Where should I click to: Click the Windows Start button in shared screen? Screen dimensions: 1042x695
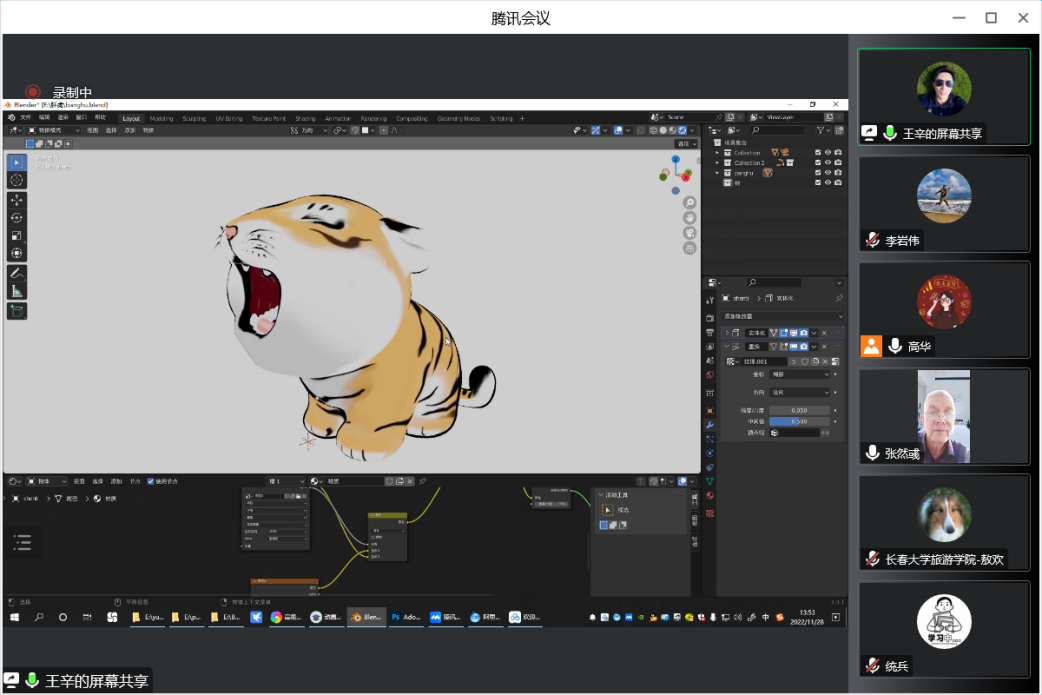pyautogui.click(x=15, y=617)
